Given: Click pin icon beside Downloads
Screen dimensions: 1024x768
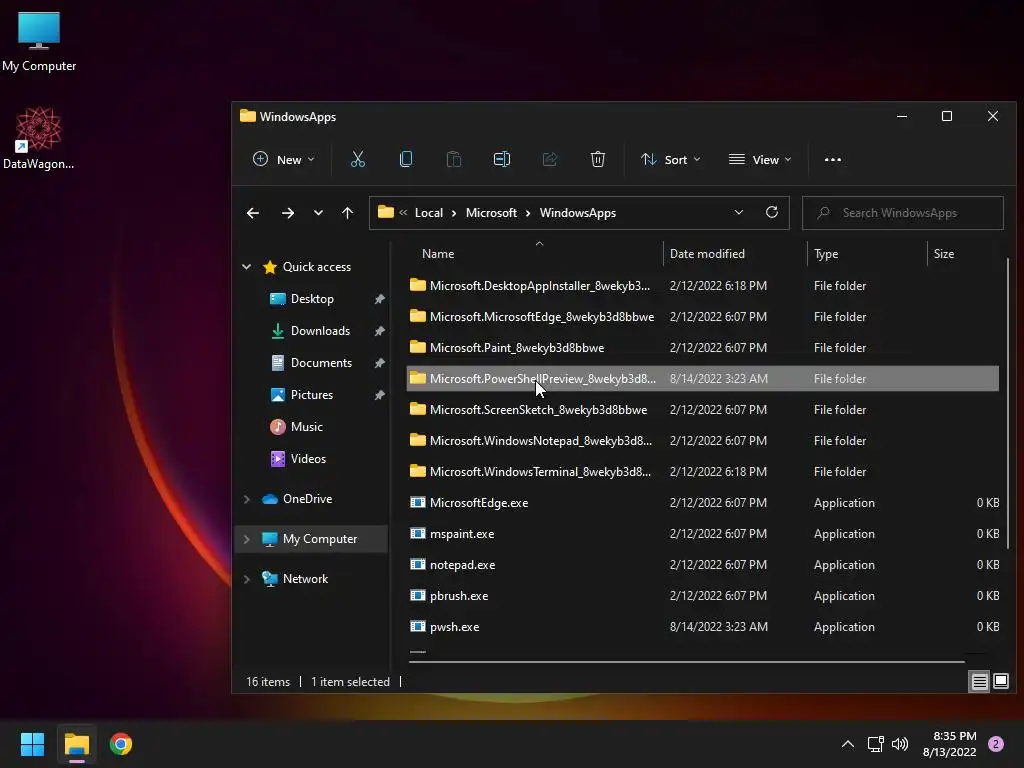Looking at the screenshot, I should click(x=379, y=331).
